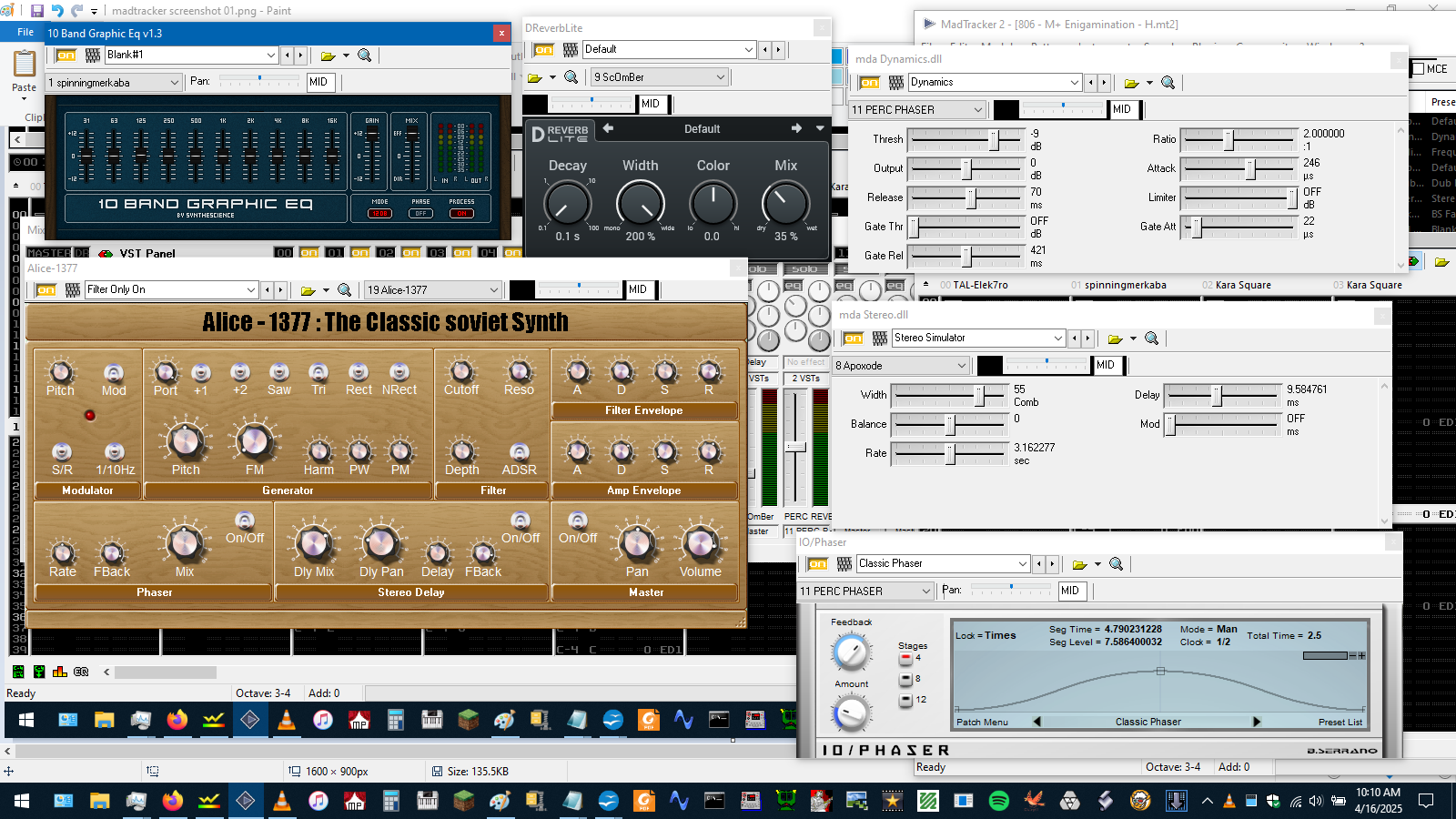
Task: Open Default preset dropdown in DReverbLite
Action: (669, 49)
